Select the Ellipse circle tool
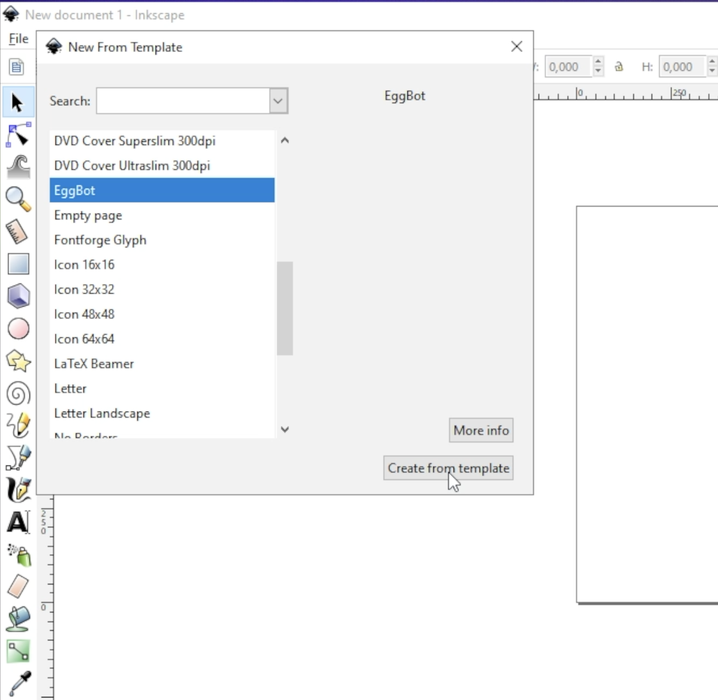Screen dimensions: 718x700 [x=18, y=329]
